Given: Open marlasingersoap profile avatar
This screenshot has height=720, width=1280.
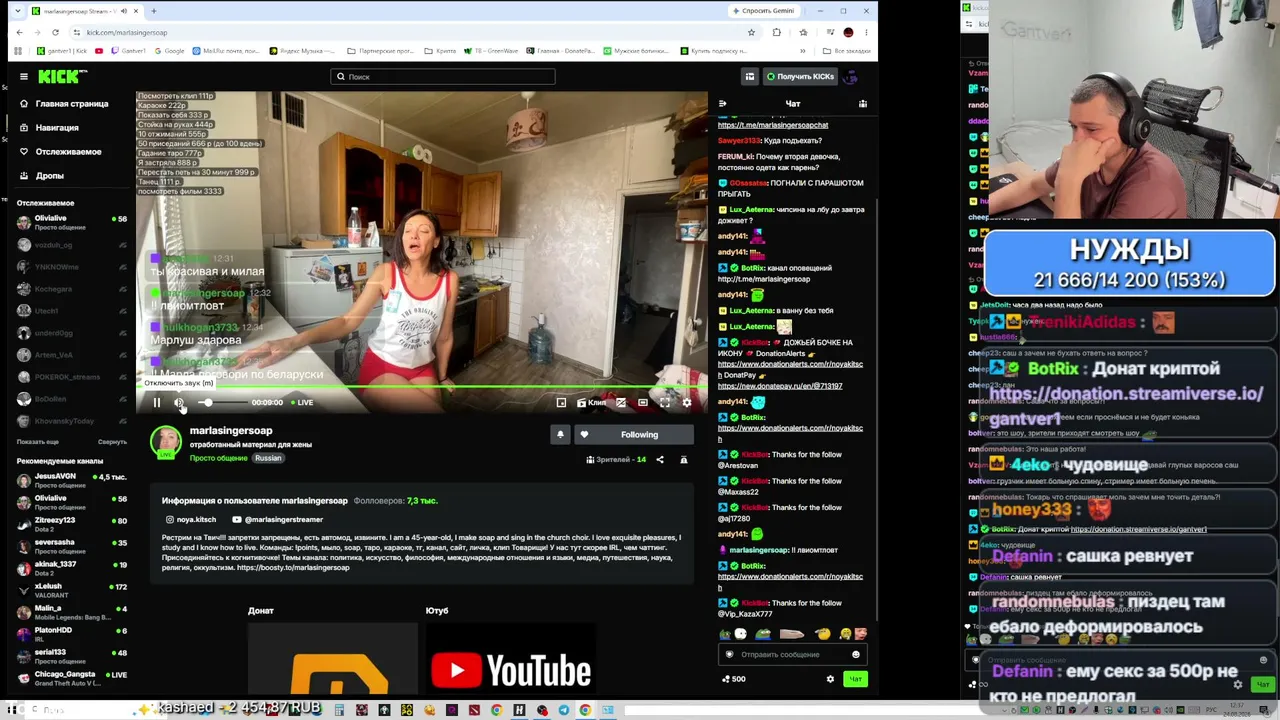Looking at the screenshot, I should [166, 442].
